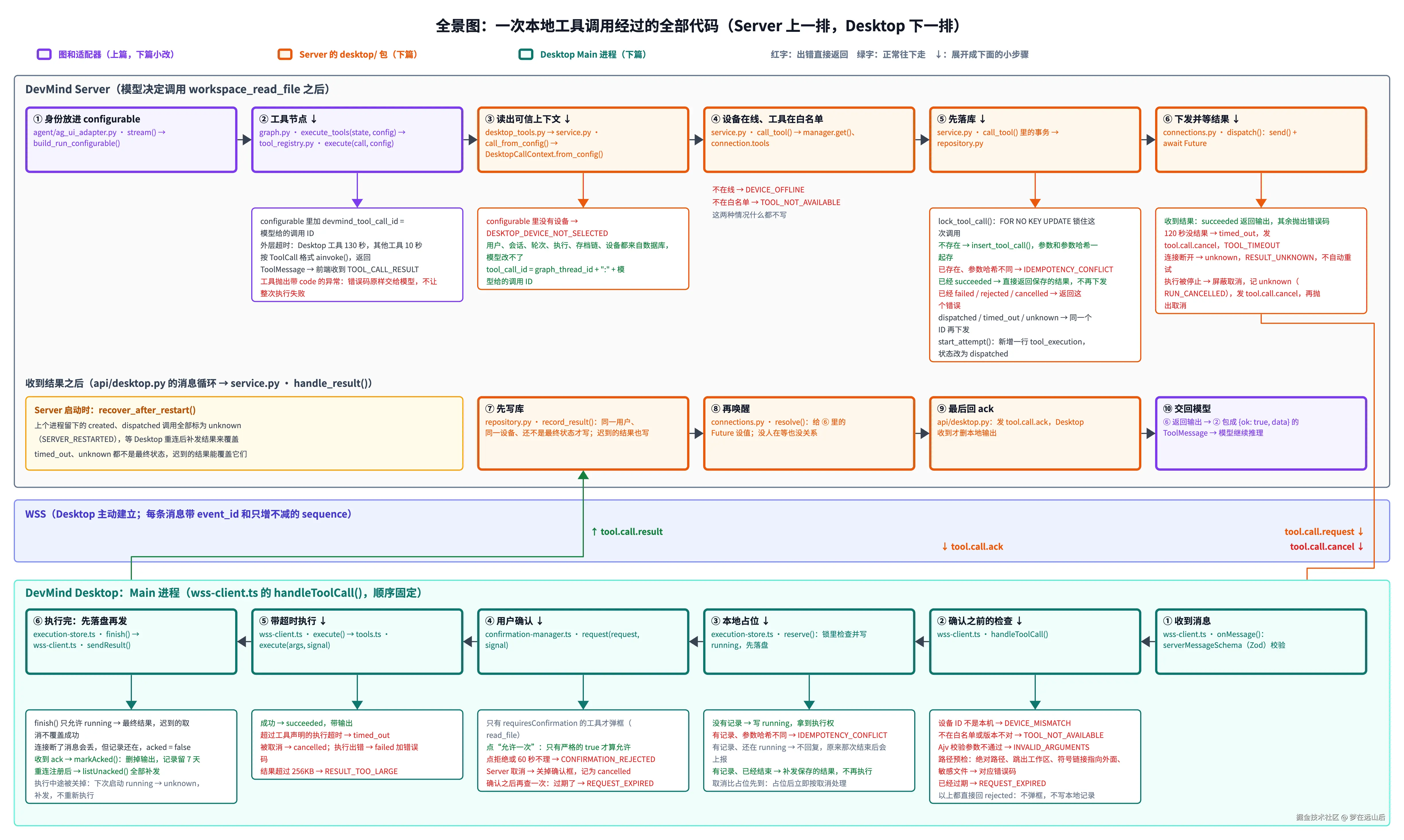Select the yellow box title Server 启动时：recover_after_restart()
1404x840 pixels.
[x=115, y=410]
